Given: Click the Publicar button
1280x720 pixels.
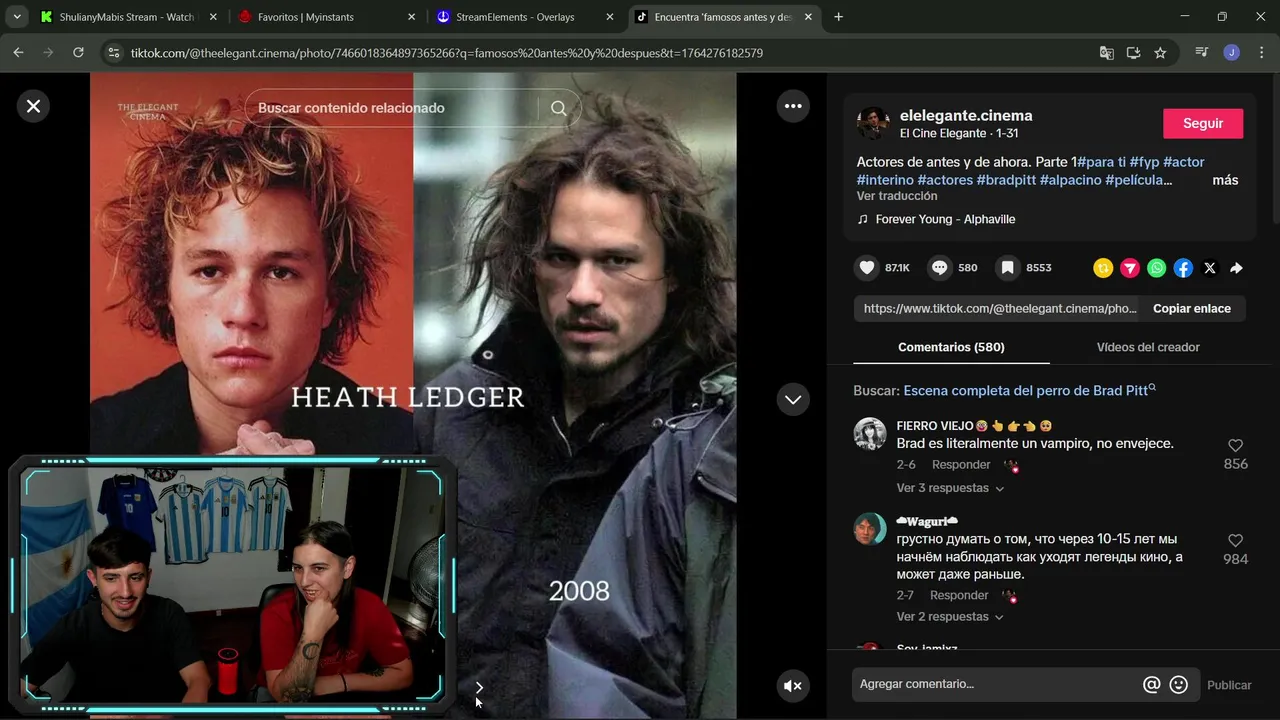Looking at the screenshot, I should click(1229, 685).
